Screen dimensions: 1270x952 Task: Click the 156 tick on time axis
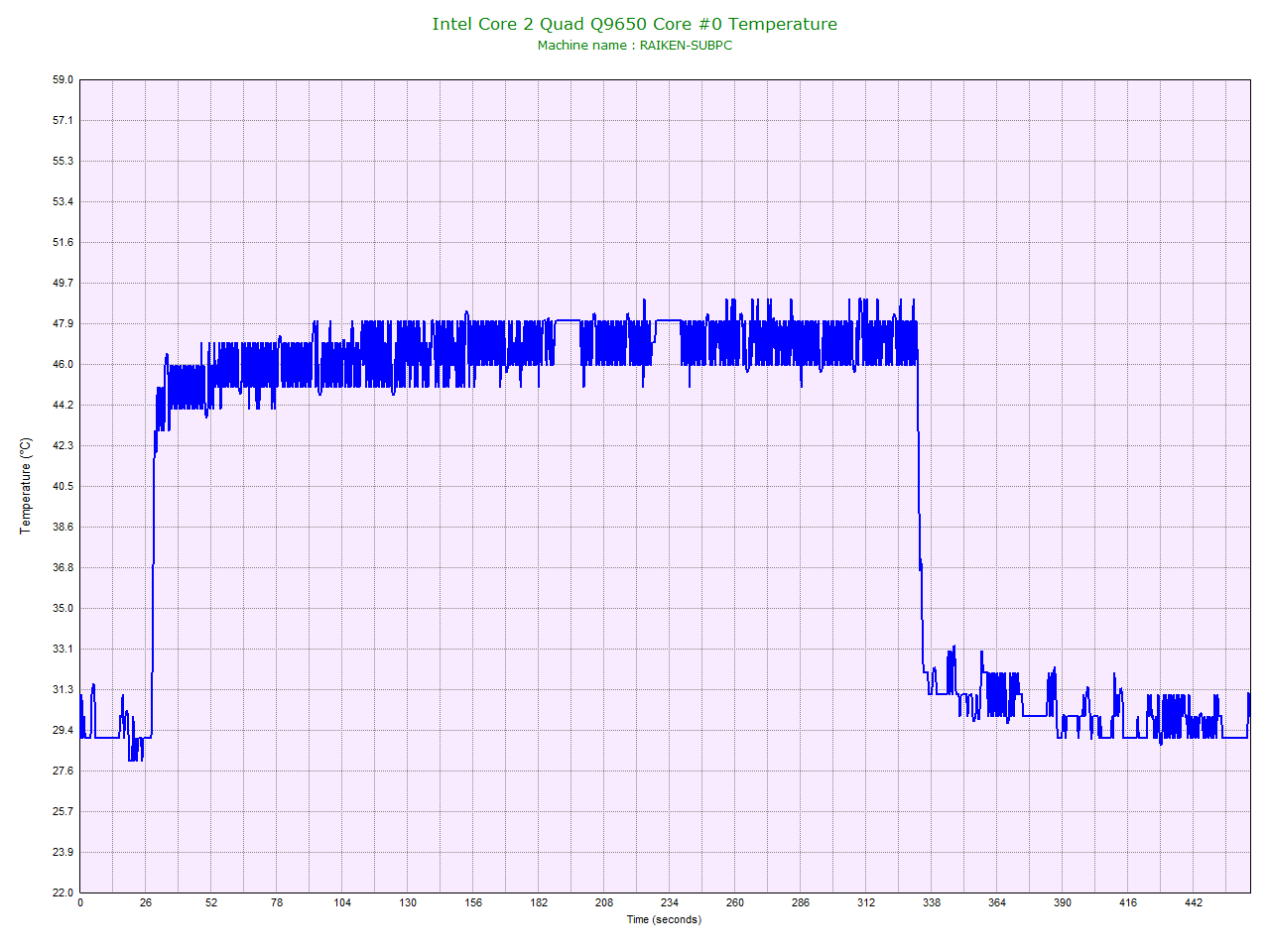(x=473, y=902)
